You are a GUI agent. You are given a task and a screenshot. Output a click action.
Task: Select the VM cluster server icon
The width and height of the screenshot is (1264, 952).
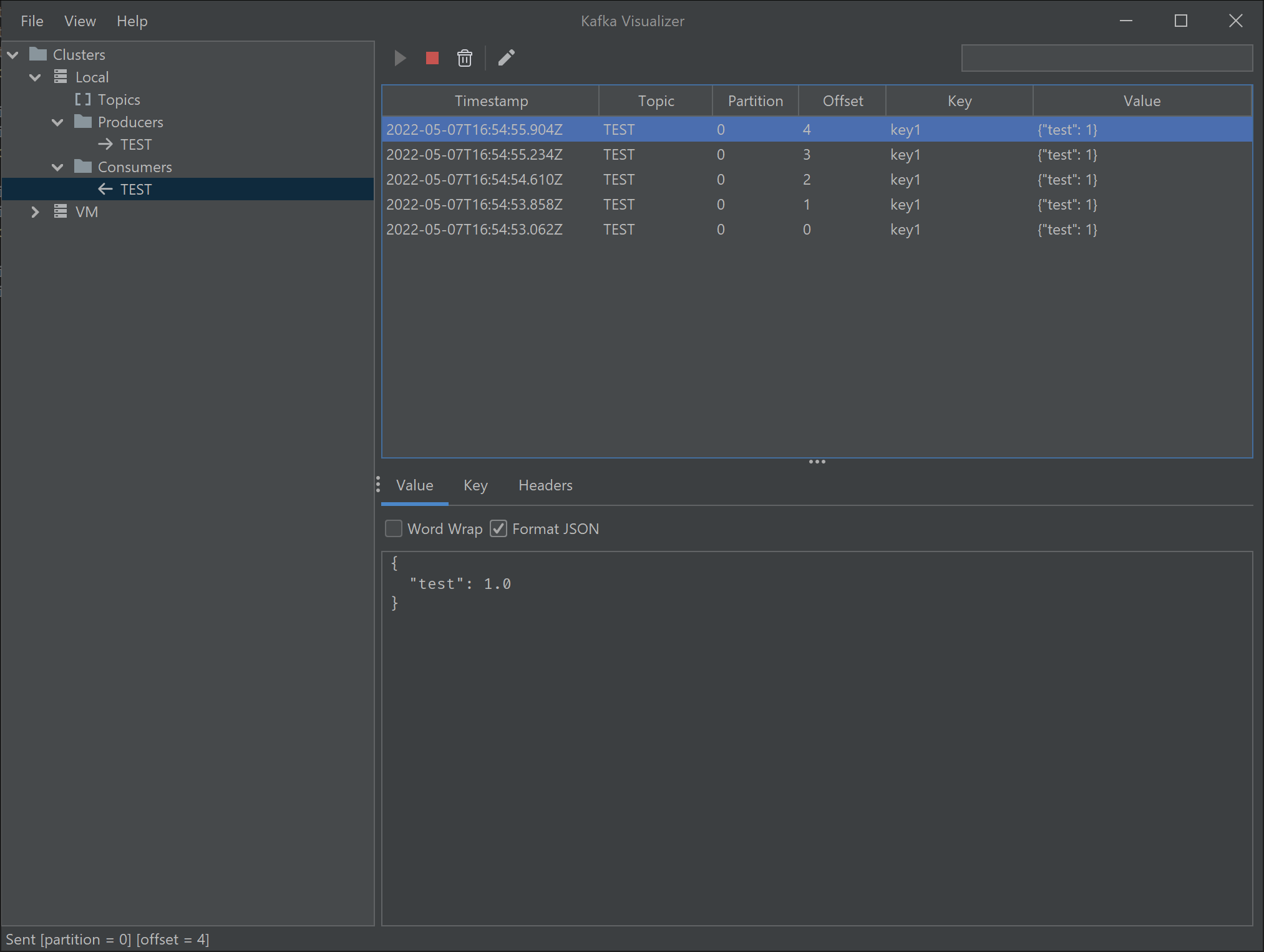[x=61, y=212]
